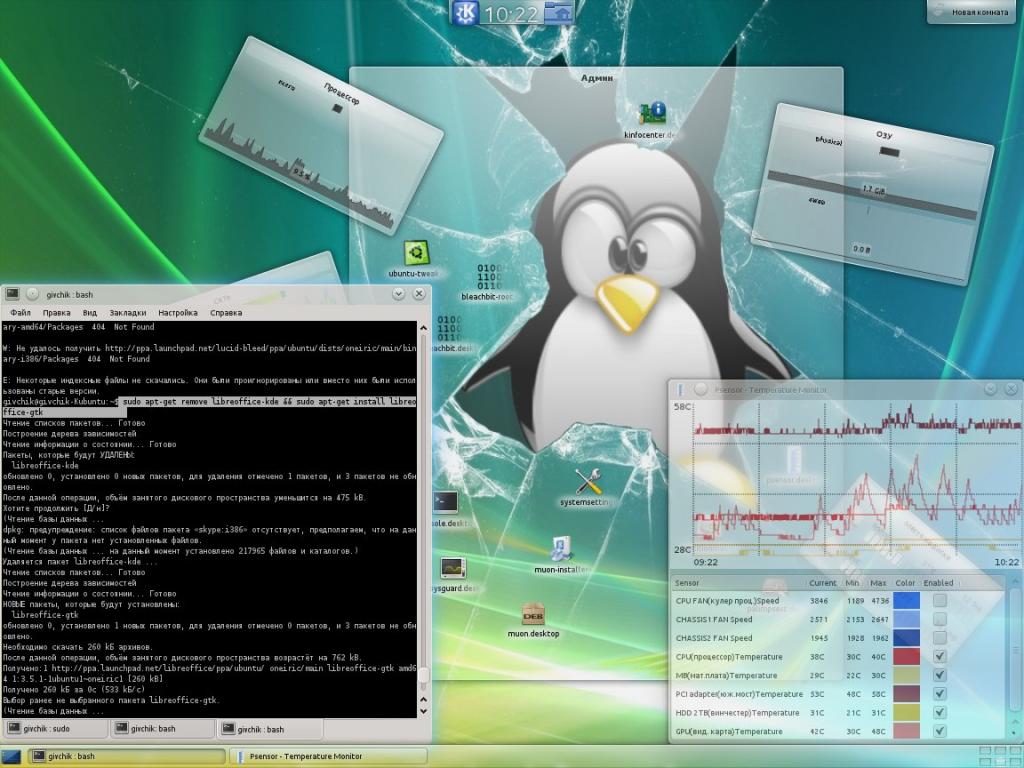Click the Enabled column header in Psensor
1024x768 pixels.
pos(938,583)
